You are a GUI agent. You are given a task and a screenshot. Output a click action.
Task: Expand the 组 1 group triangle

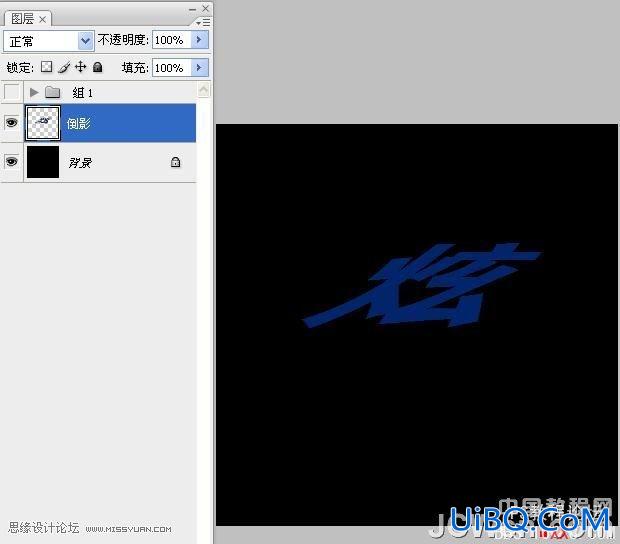[34, 93]
